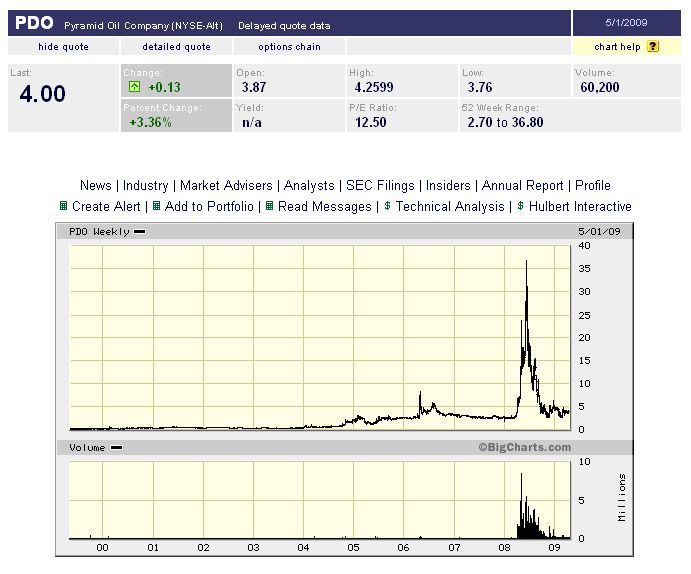Click the change value +0.13
Image resolution: width=691 pixels, height=574 pixels.
coord(164,87)
